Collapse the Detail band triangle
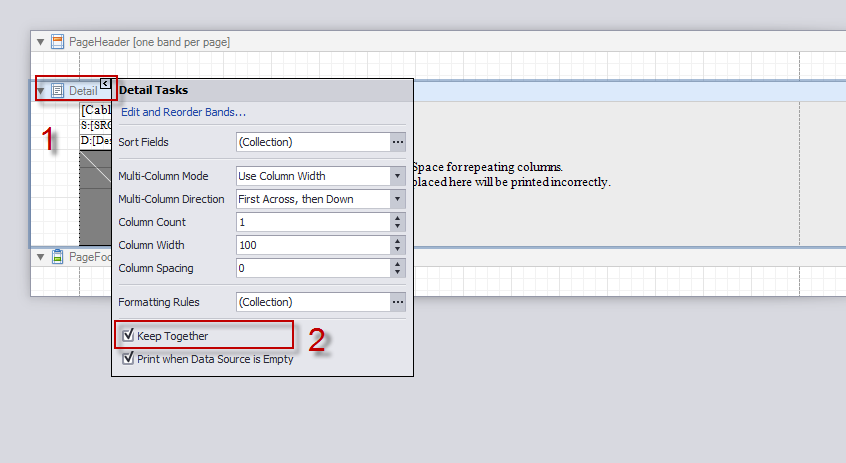 (40, 91)
